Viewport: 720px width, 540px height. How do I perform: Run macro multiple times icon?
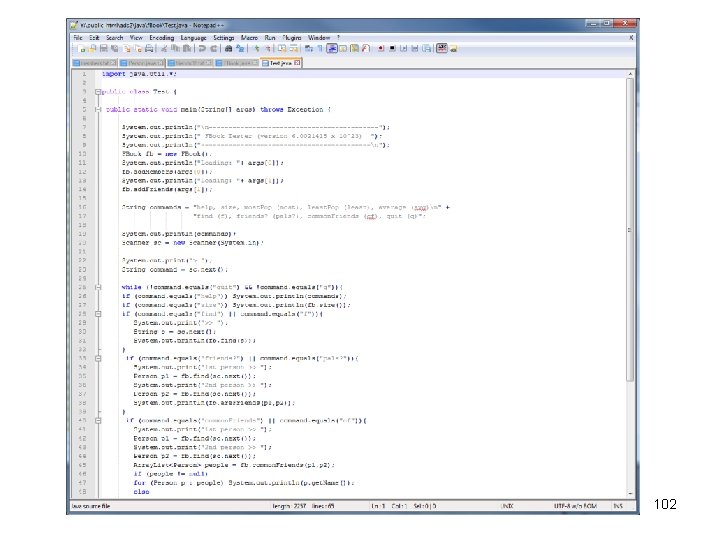pos(415,48)
